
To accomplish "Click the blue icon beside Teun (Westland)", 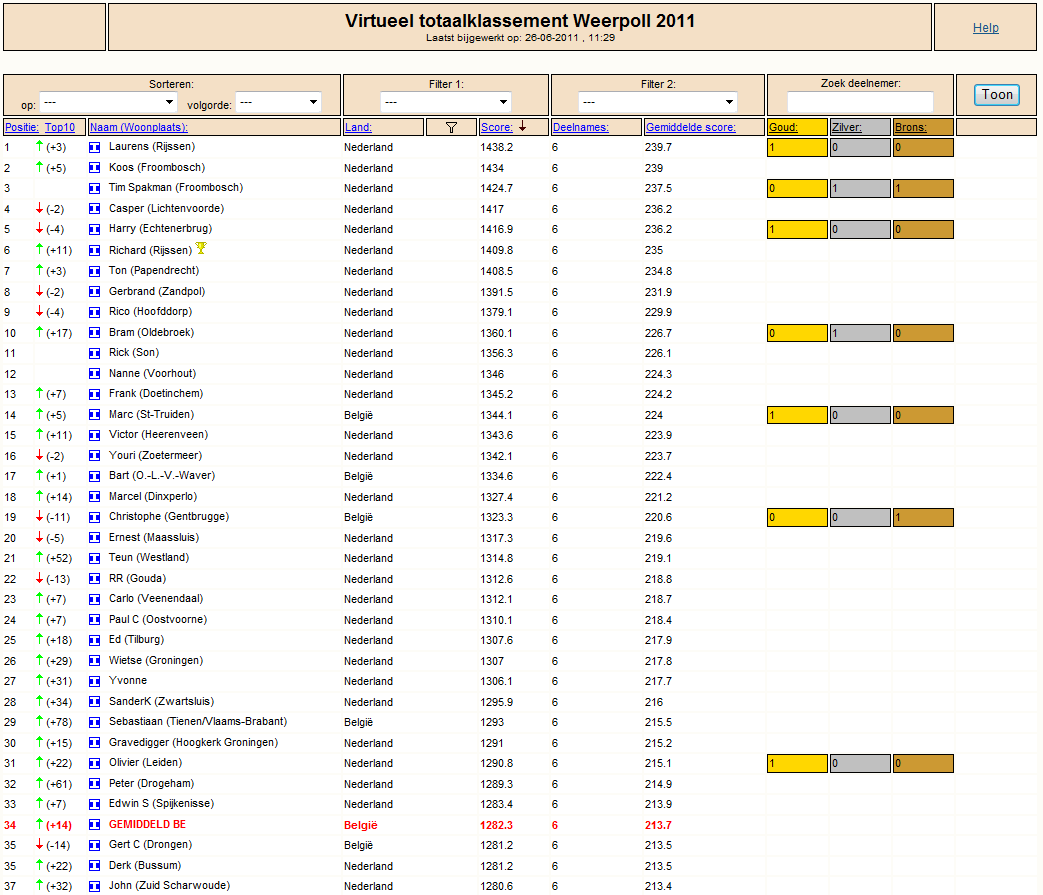I will (x=94, y=558).
